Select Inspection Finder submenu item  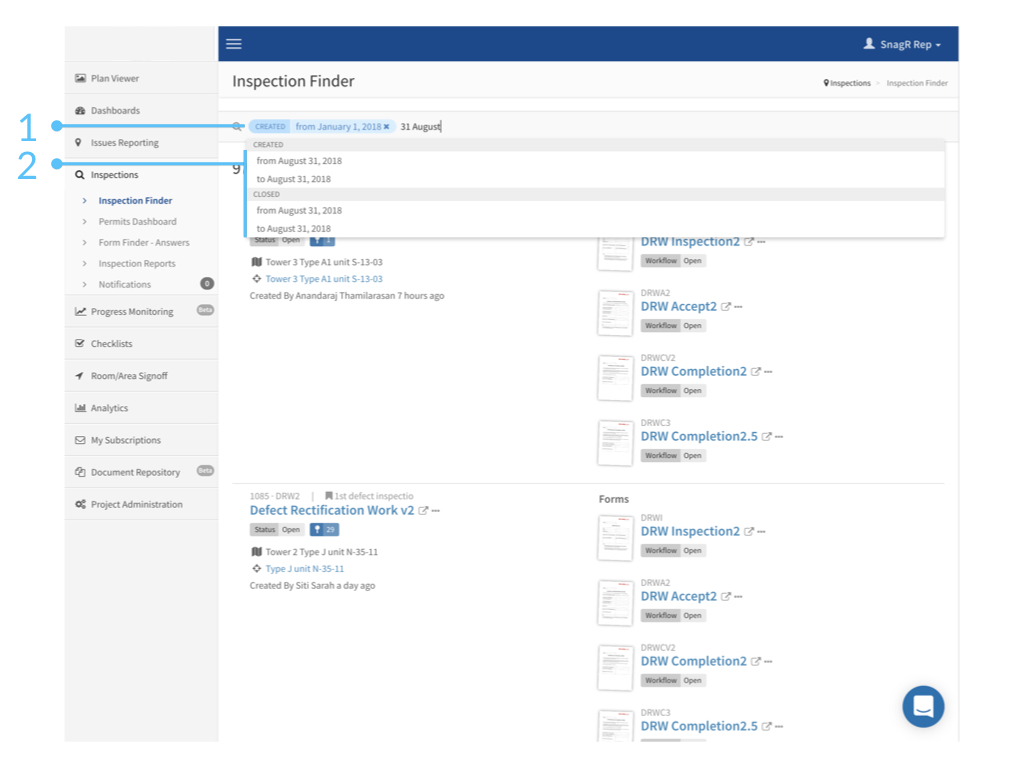[x=135, y=200]
